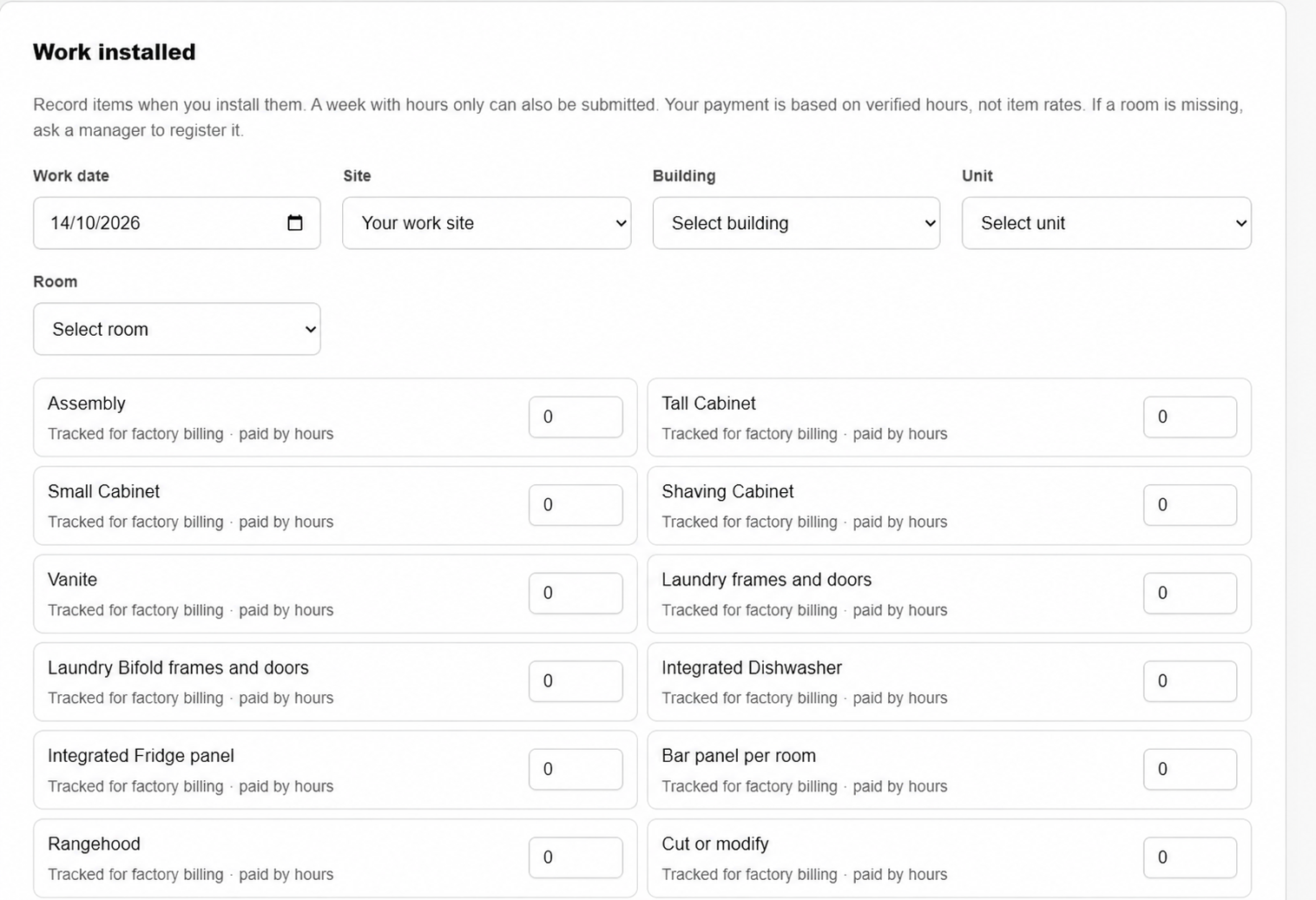
Task: Click the 'Integrated Fridge panel' label
Action: tap(141, 756)
